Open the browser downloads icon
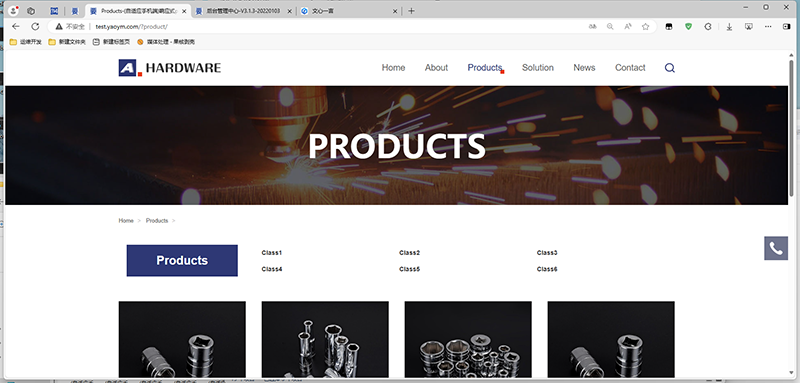 (730, 27)
